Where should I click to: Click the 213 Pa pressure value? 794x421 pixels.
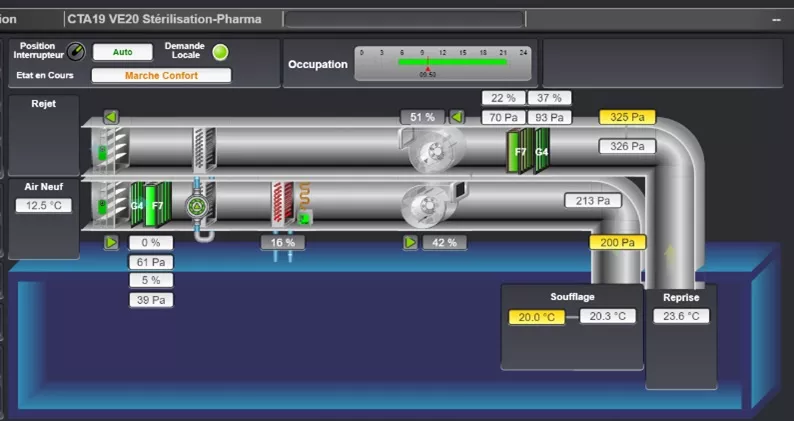592,201
